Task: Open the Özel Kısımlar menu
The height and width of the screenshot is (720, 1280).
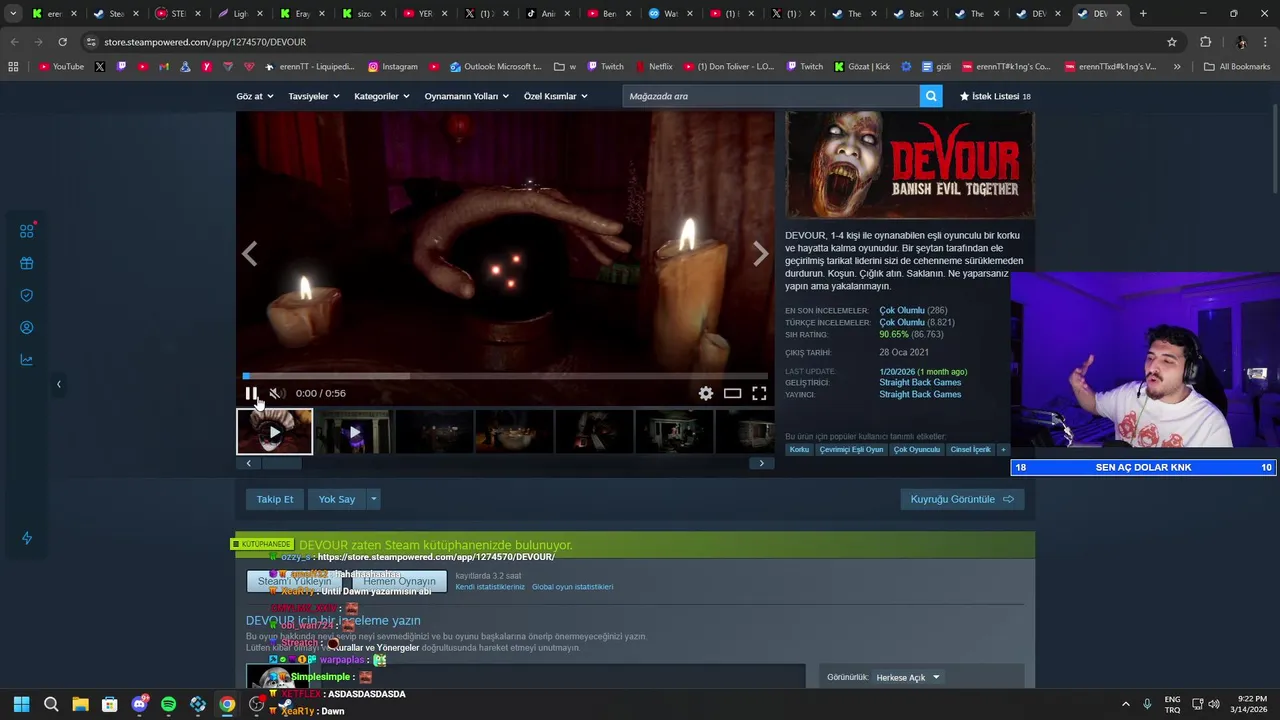Action: (x=555, y=96)
